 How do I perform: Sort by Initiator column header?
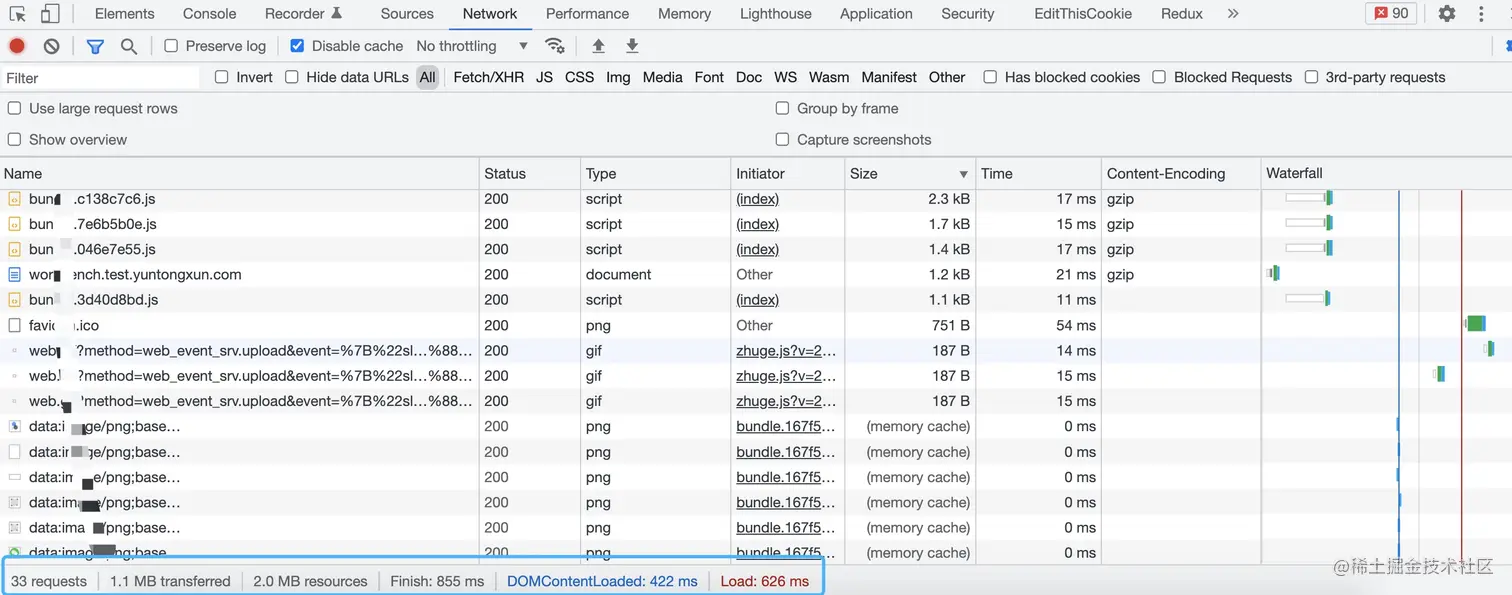pos(788,174)
